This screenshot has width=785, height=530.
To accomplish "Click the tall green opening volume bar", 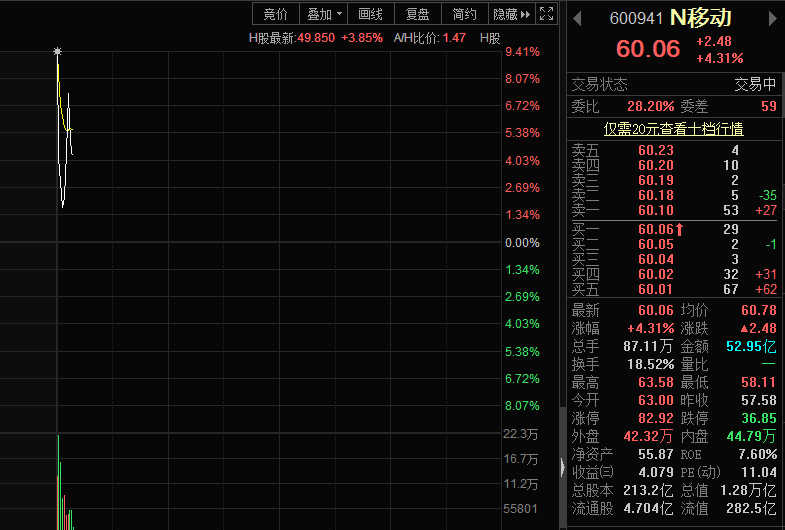I will (59, 482).
